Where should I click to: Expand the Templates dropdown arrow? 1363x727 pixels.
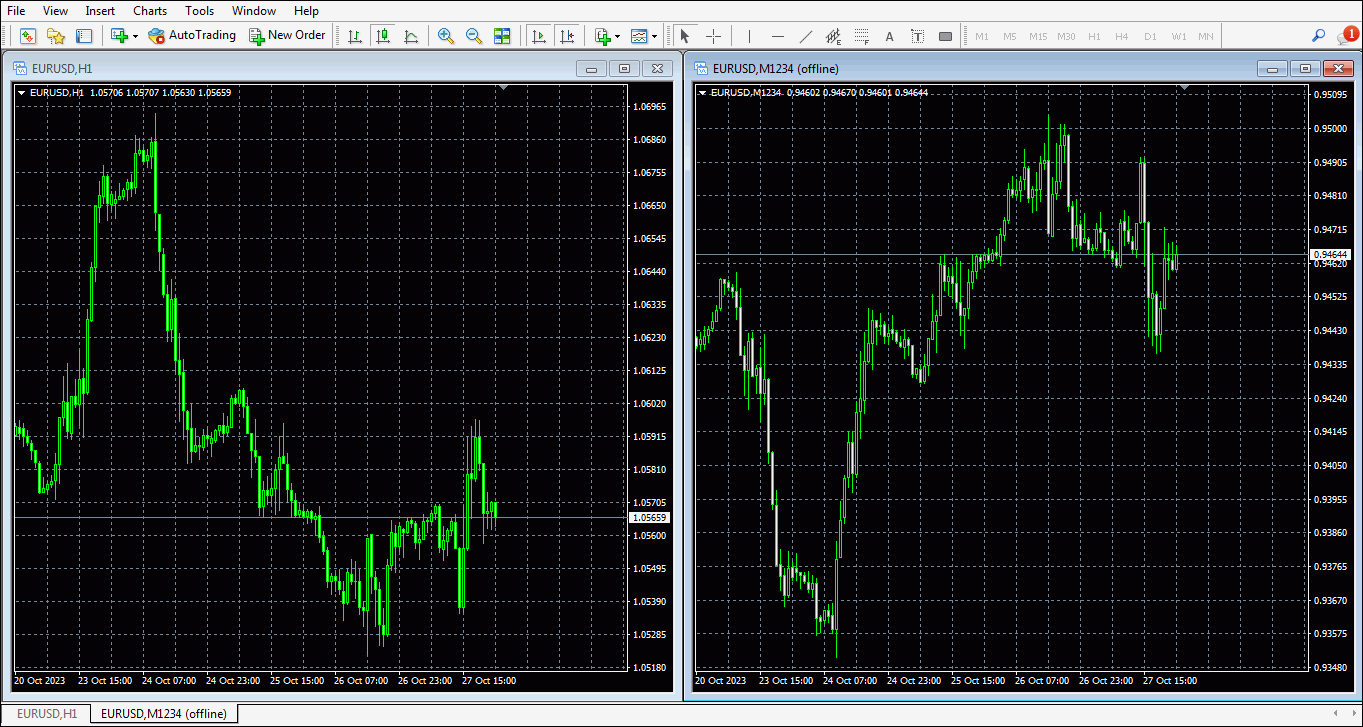click(654, 36)
